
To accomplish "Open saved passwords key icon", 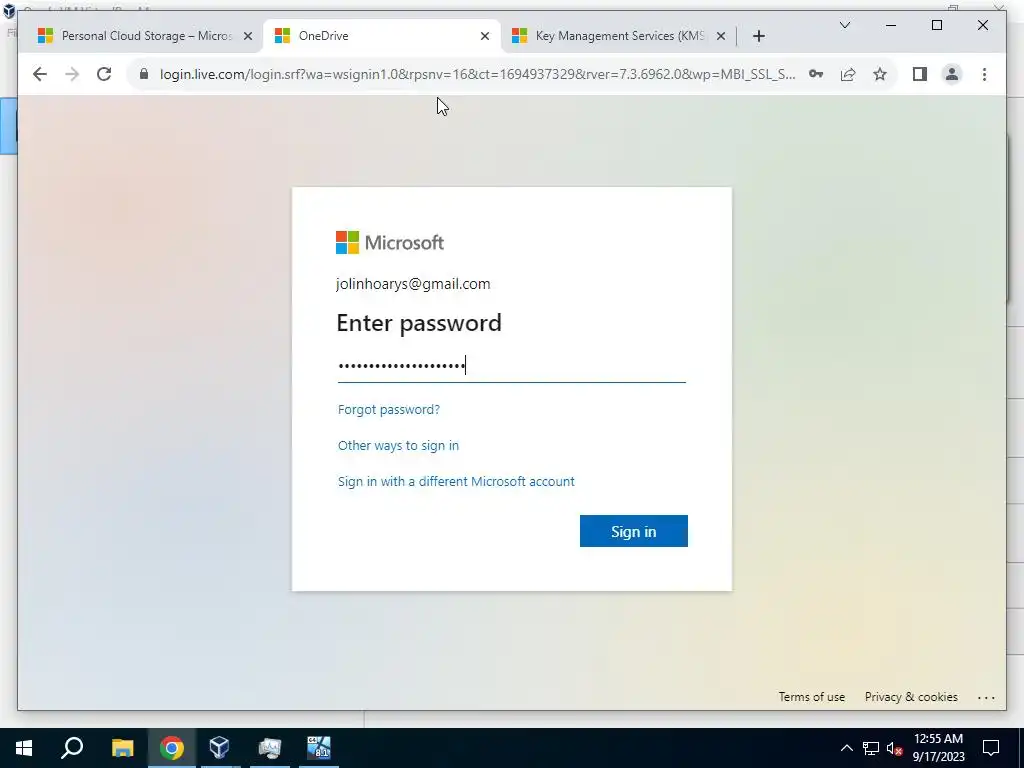I will (816, 74).
